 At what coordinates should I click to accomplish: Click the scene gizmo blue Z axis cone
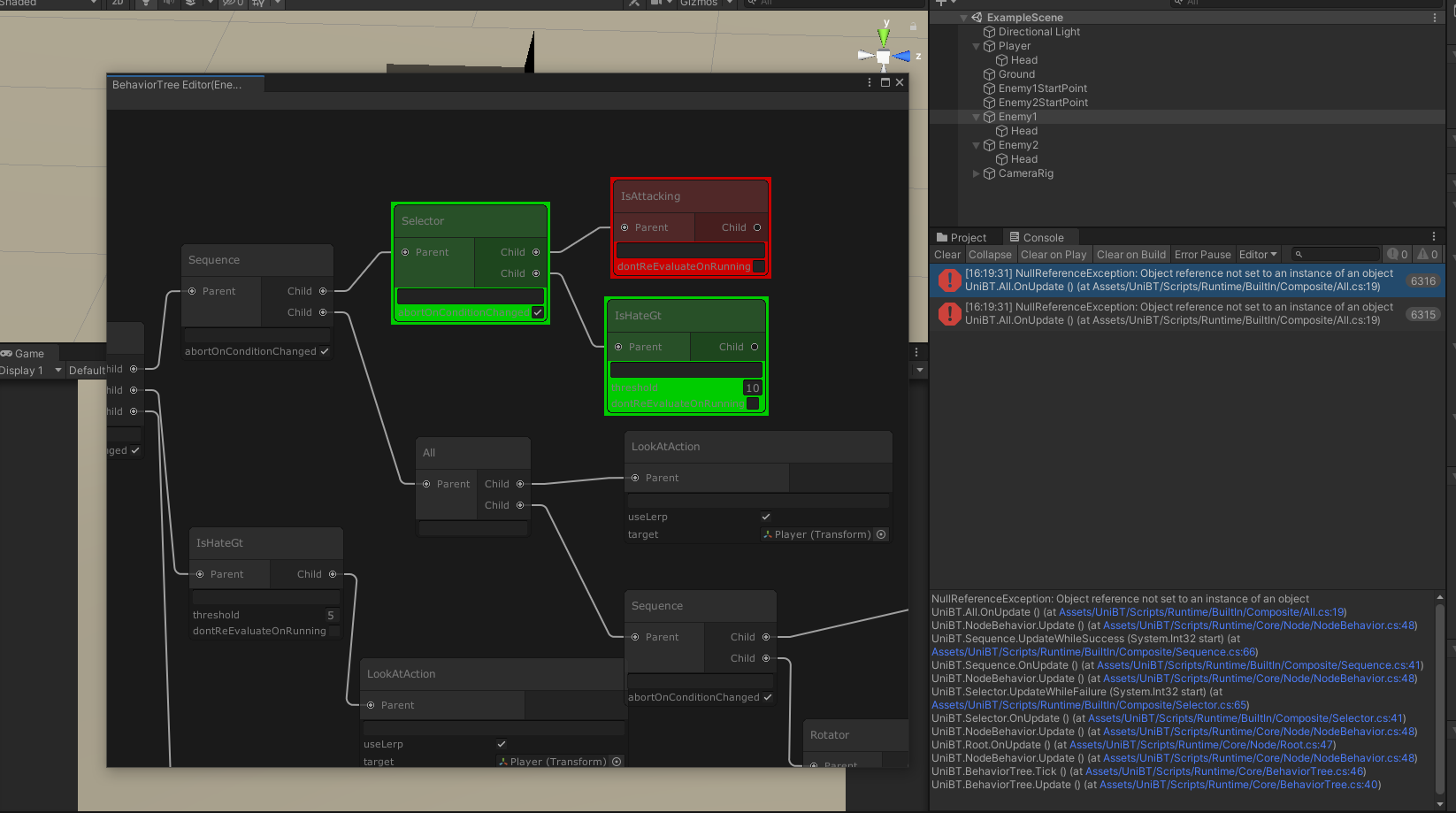(902, 57)
